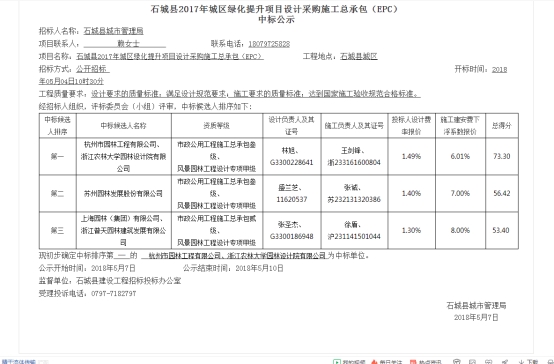Click the underlined phone number 18079725828

269,44
